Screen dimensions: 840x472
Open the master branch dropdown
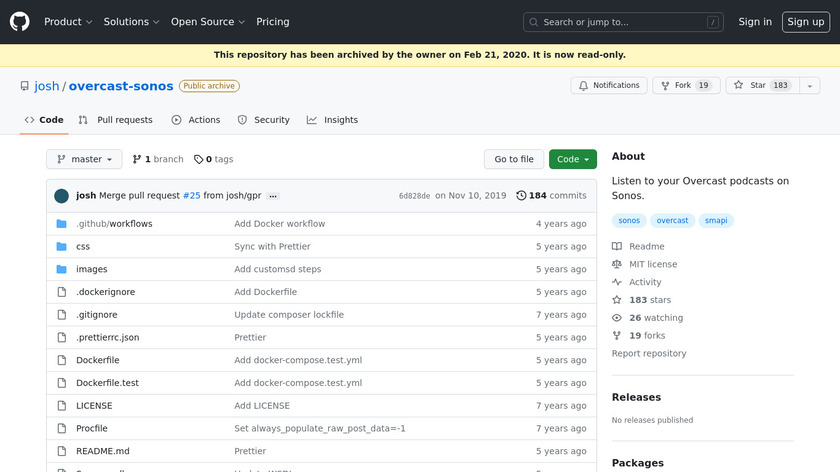[x=84, y=159]
